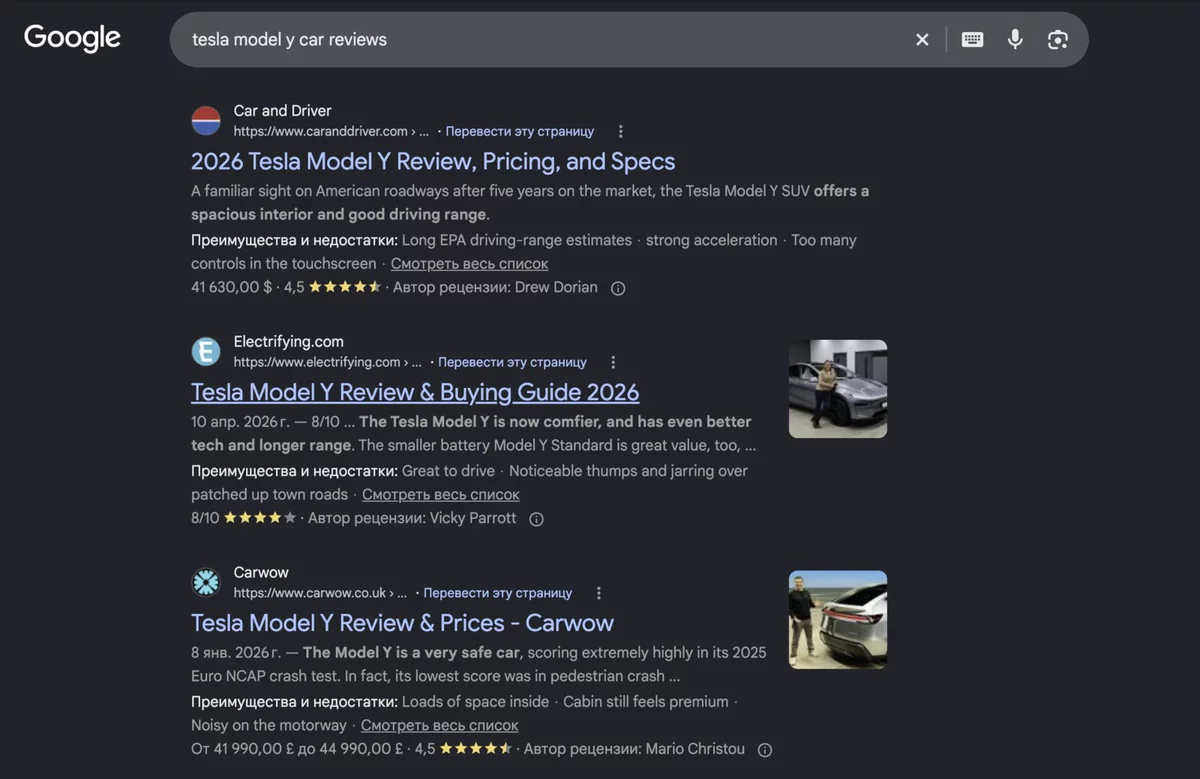The height and width of the screenshot is (779, 1200).
Task: Click the 41 630,00 $ price text
Action: (231, 288)
